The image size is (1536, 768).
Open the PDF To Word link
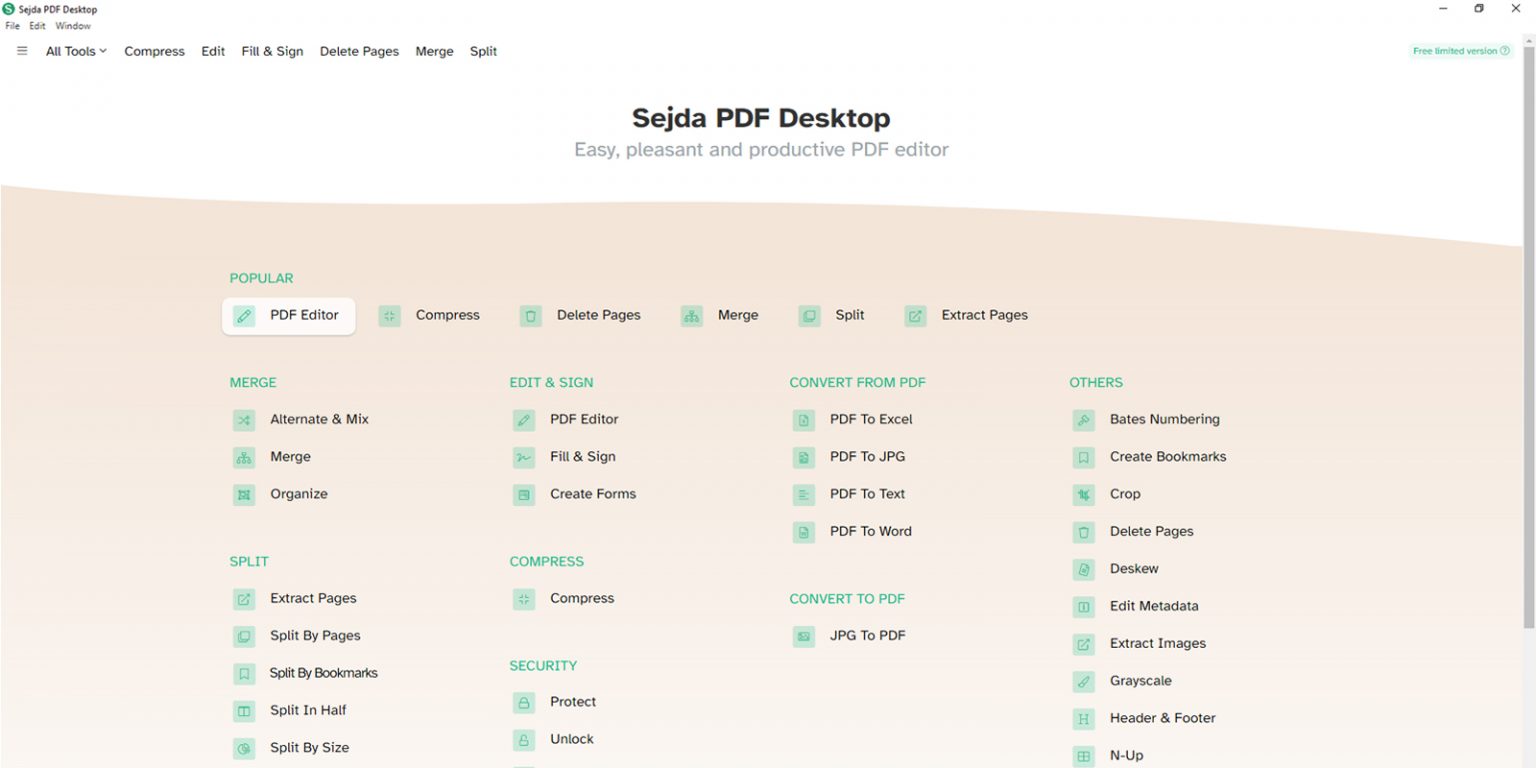tap(870, 532)
